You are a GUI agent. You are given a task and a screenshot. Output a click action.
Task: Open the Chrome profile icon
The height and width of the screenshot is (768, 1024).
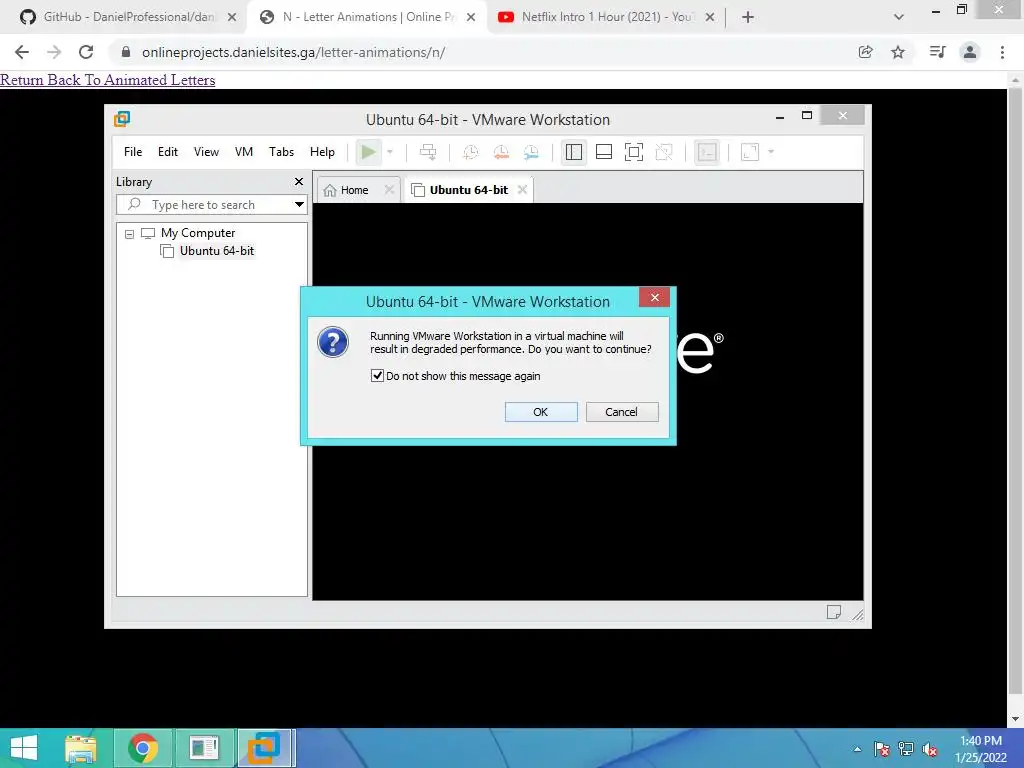(970, 52)
